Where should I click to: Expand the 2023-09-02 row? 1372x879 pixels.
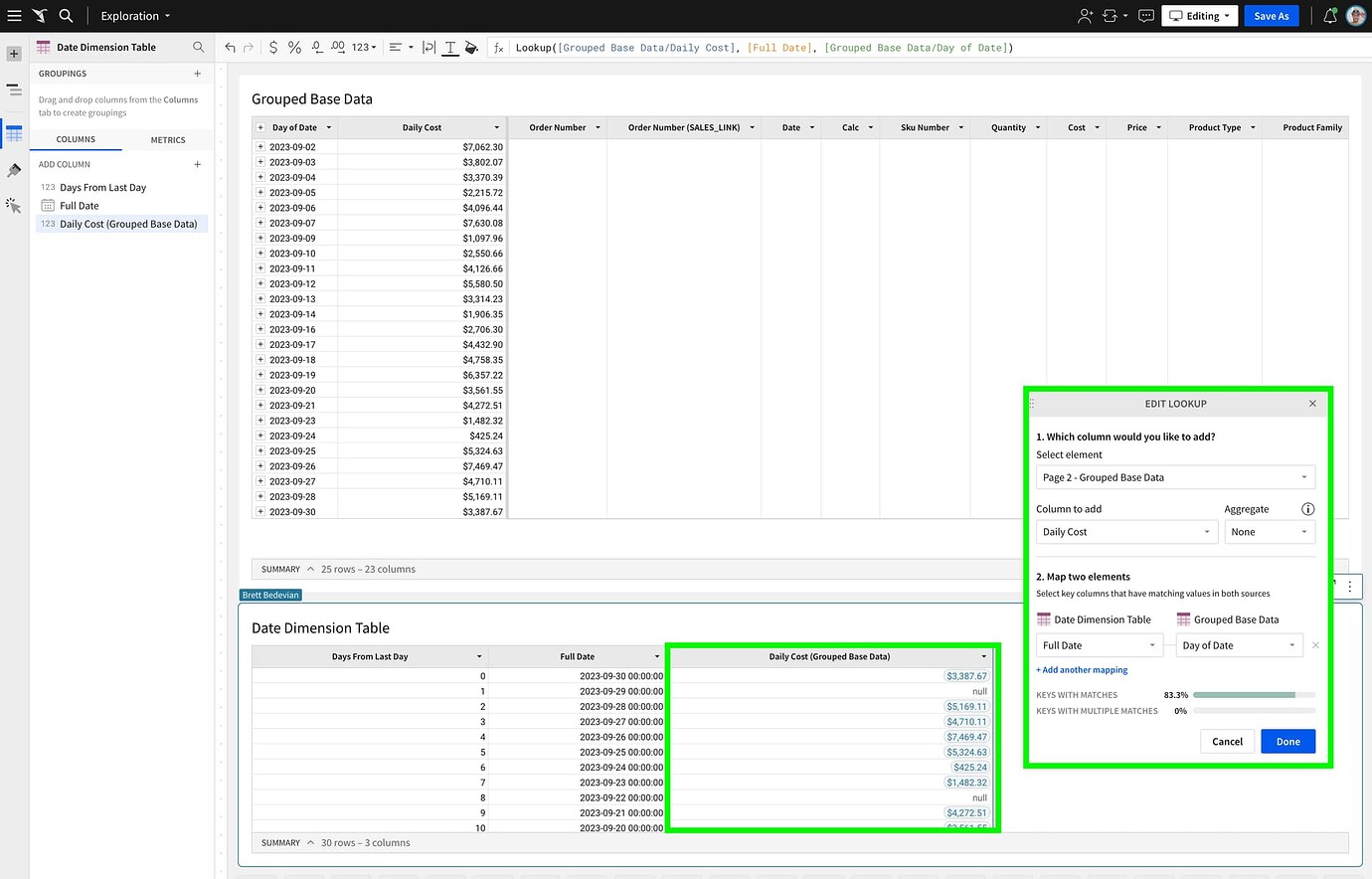(x=260, y=146)
